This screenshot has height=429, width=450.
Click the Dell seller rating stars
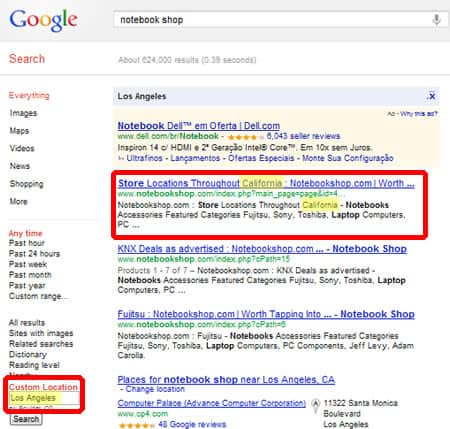[x=245, y=136]
